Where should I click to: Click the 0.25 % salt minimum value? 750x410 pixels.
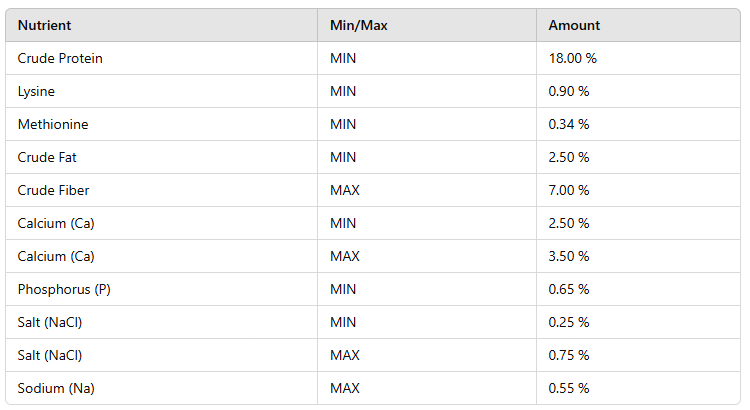point(569,322)
